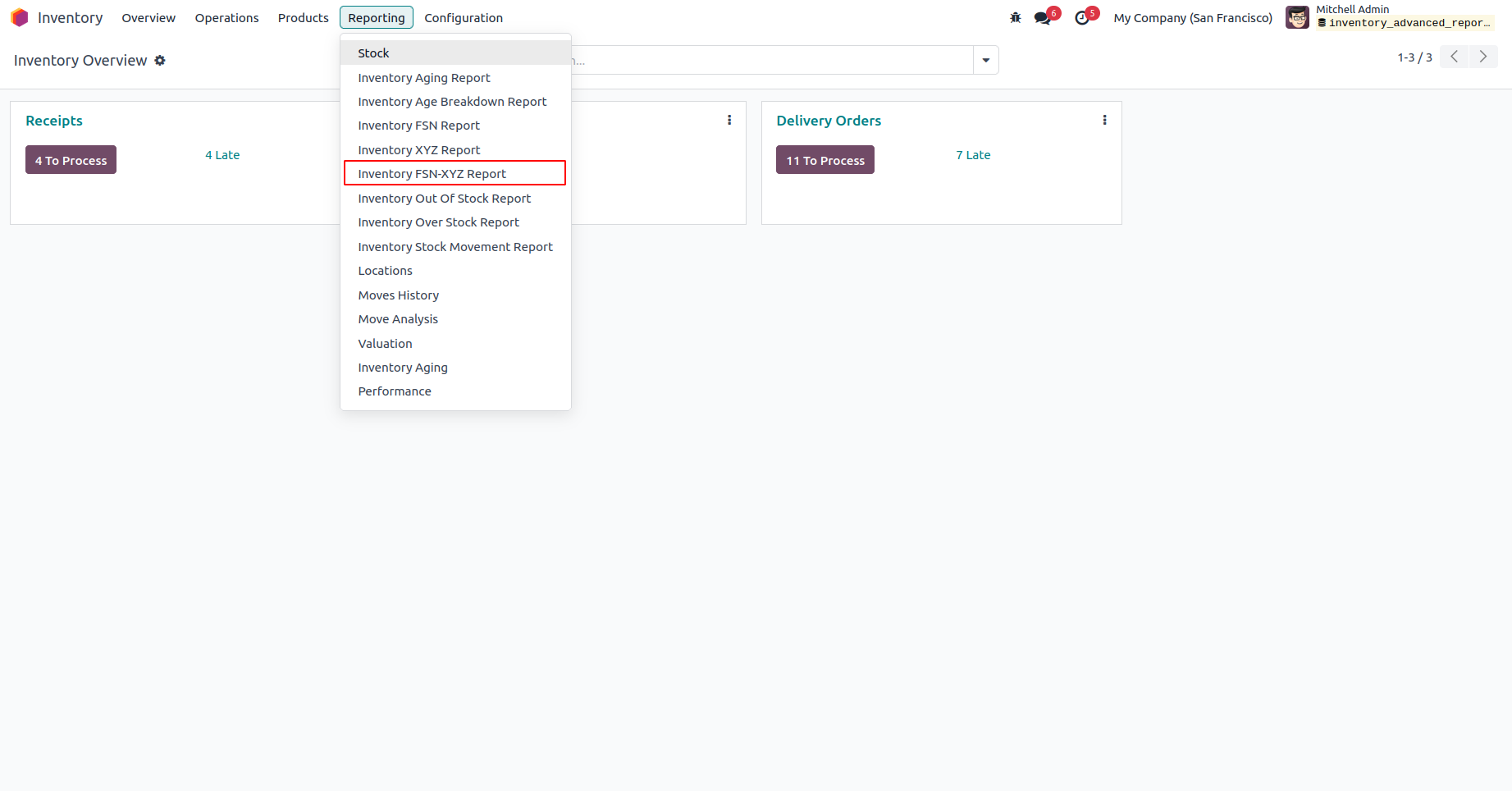Open the Overview menu
Image resolution: width=1512 pixels, height=791 pixels.
(x=148, y=17)
